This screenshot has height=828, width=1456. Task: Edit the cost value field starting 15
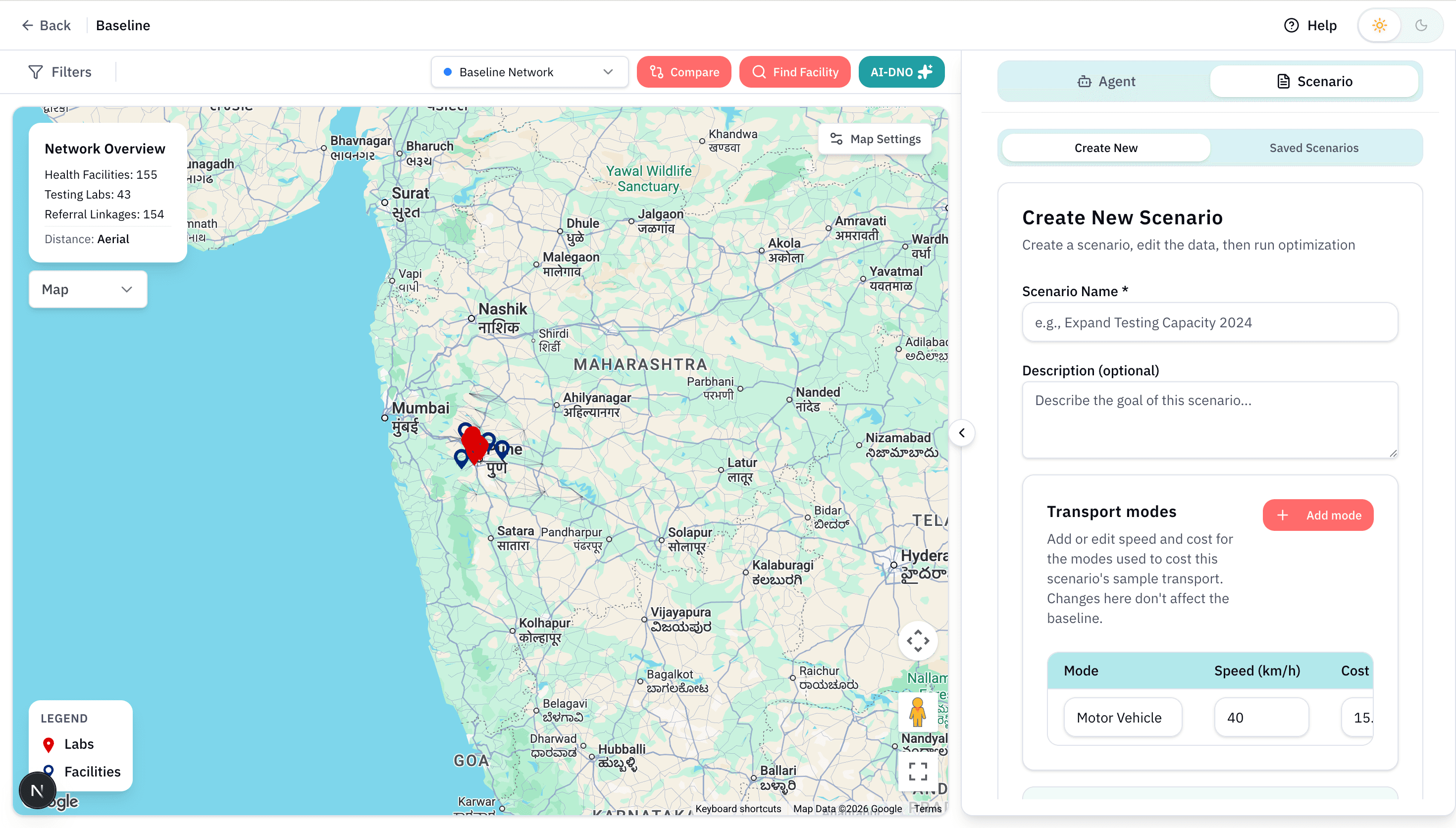[1357, 718]
